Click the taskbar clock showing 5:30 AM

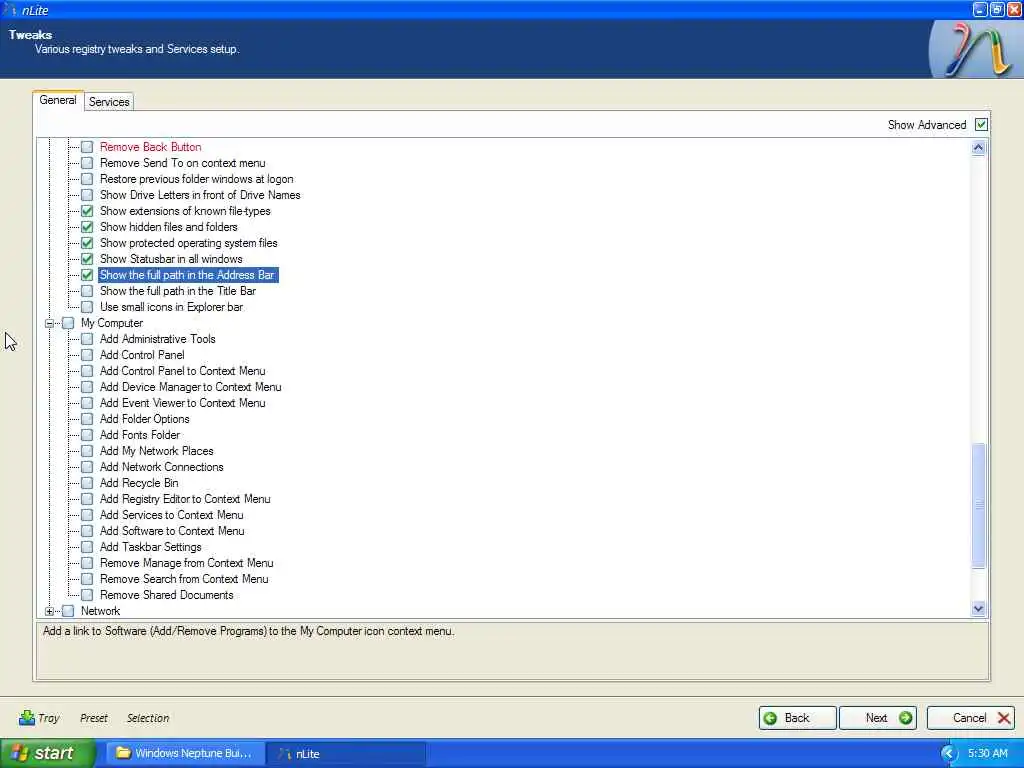pyautogui.click(x=987, y=754)
